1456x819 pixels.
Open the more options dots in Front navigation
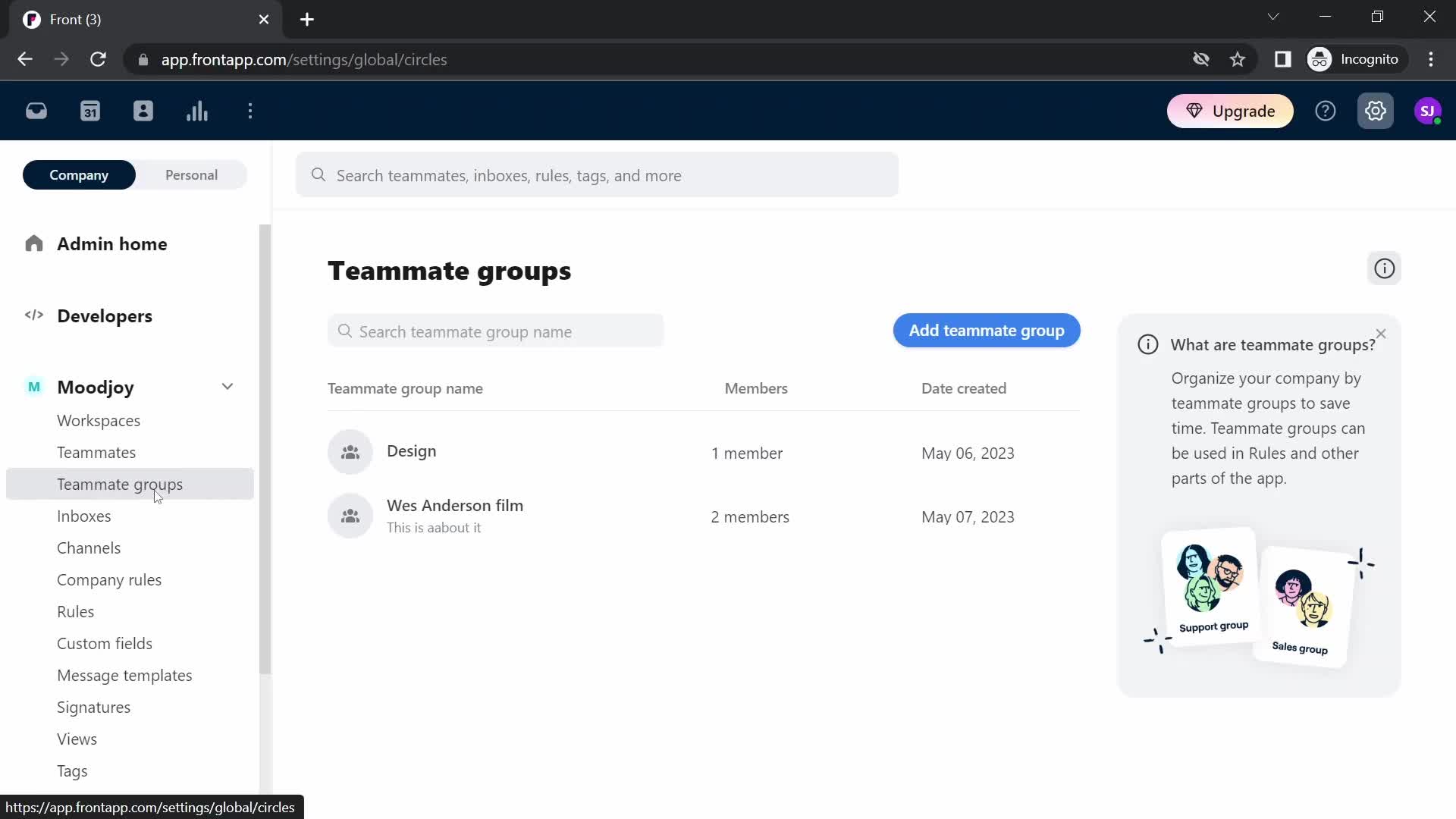pos(250,111)
